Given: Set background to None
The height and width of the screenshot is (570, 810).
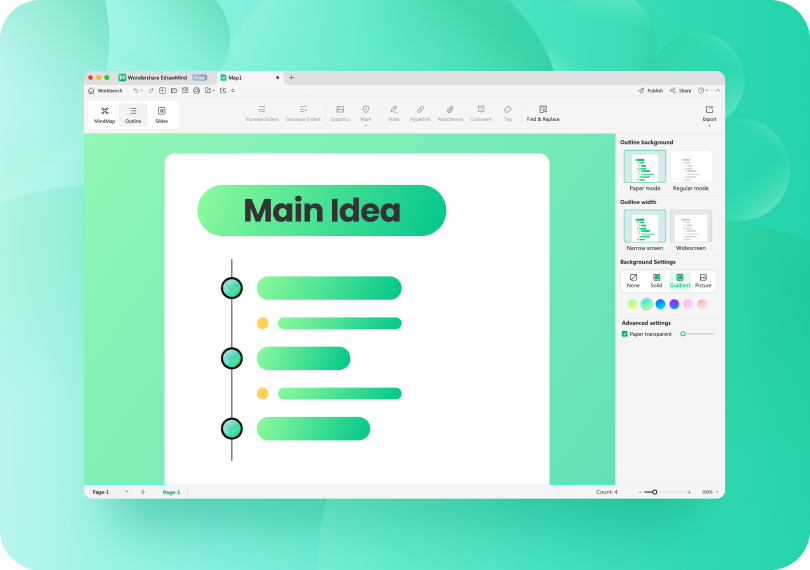Looking at the screenshot, I should pos(633,281).
